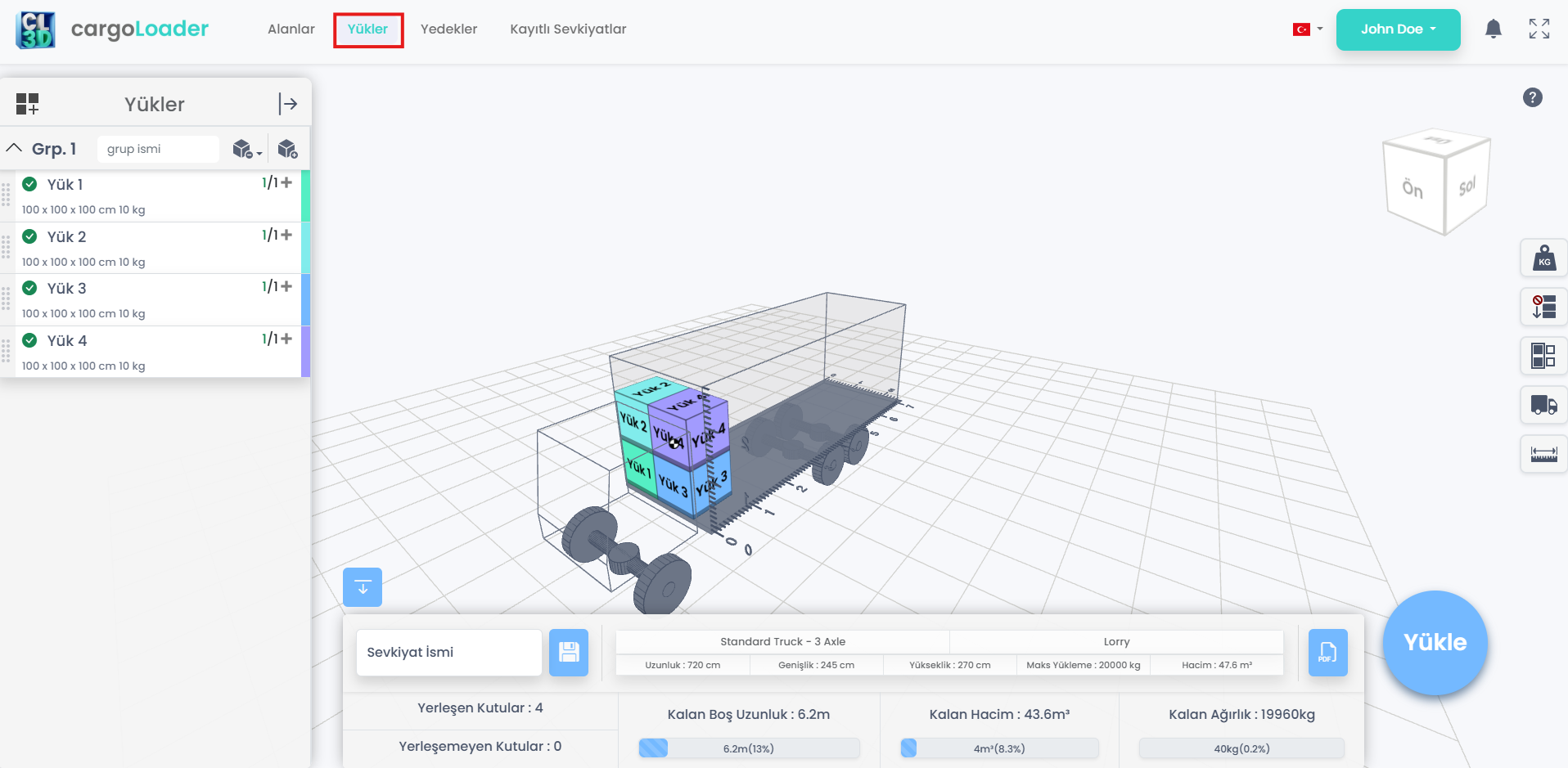This screenshot has width=1568, height=768.
Task: Open the language flag dropdown
Action: click(1307, 29)
